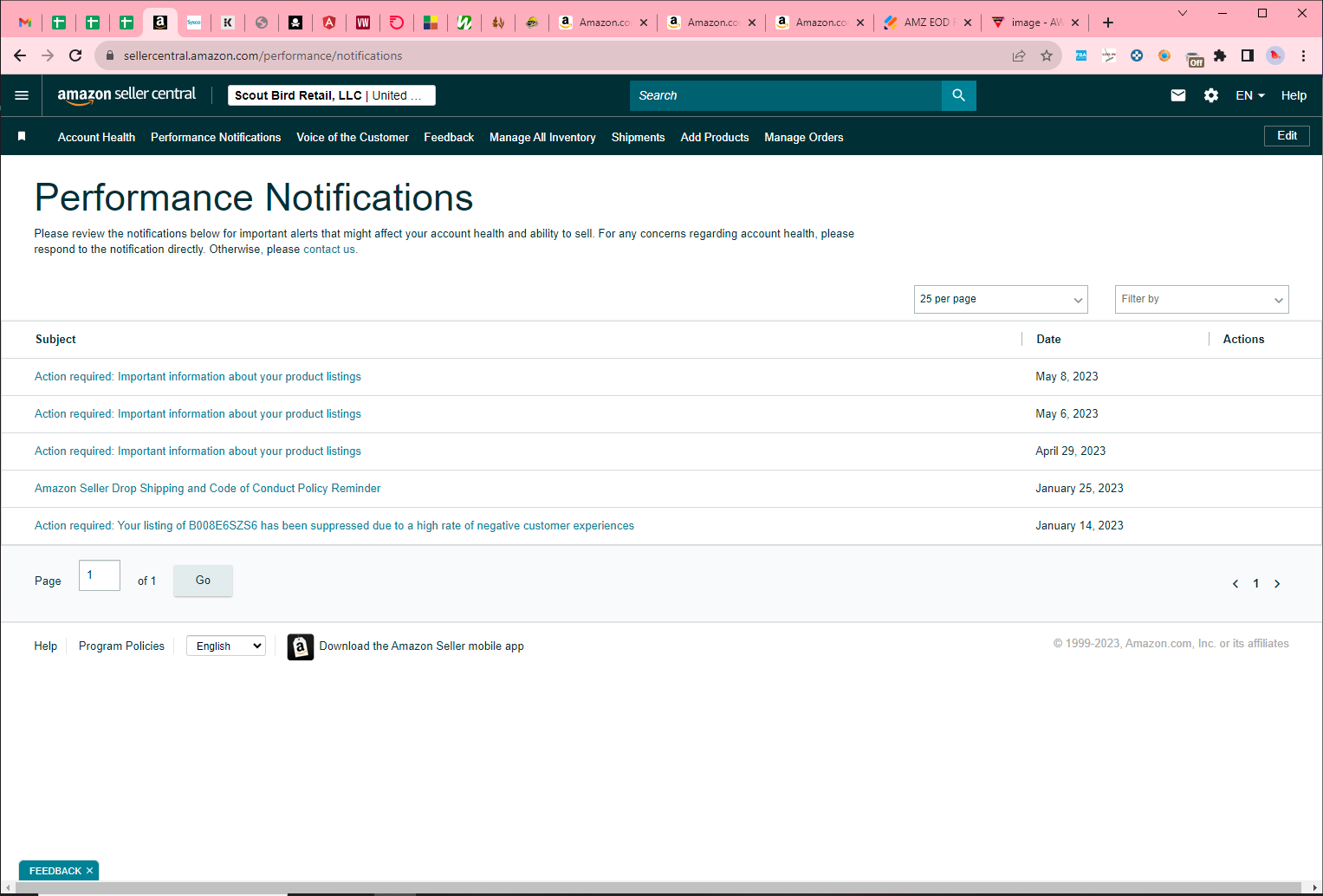Open the messages envelope icon
Screen dimensions: 1323x896
tap(1177, 95)
